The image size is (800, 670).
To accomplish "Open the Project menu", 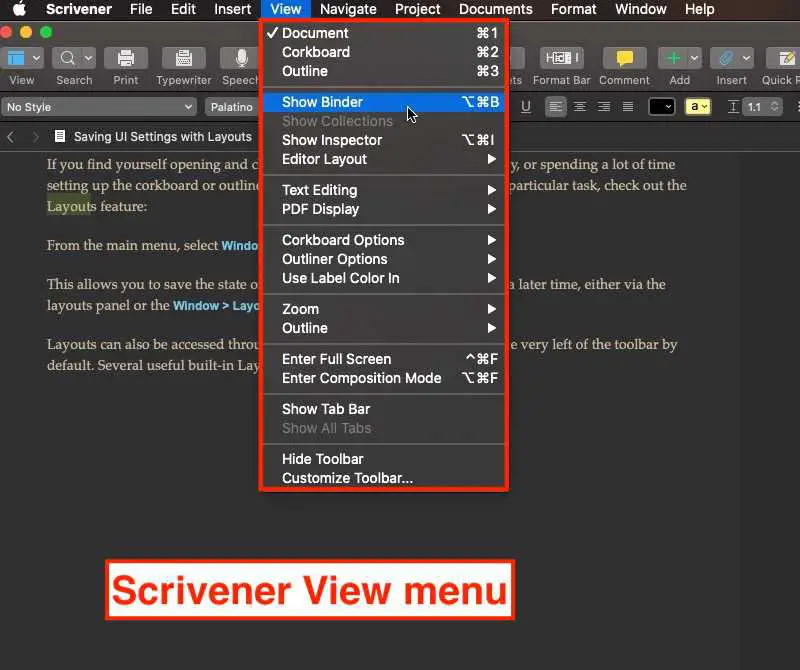I will [417, 9].
